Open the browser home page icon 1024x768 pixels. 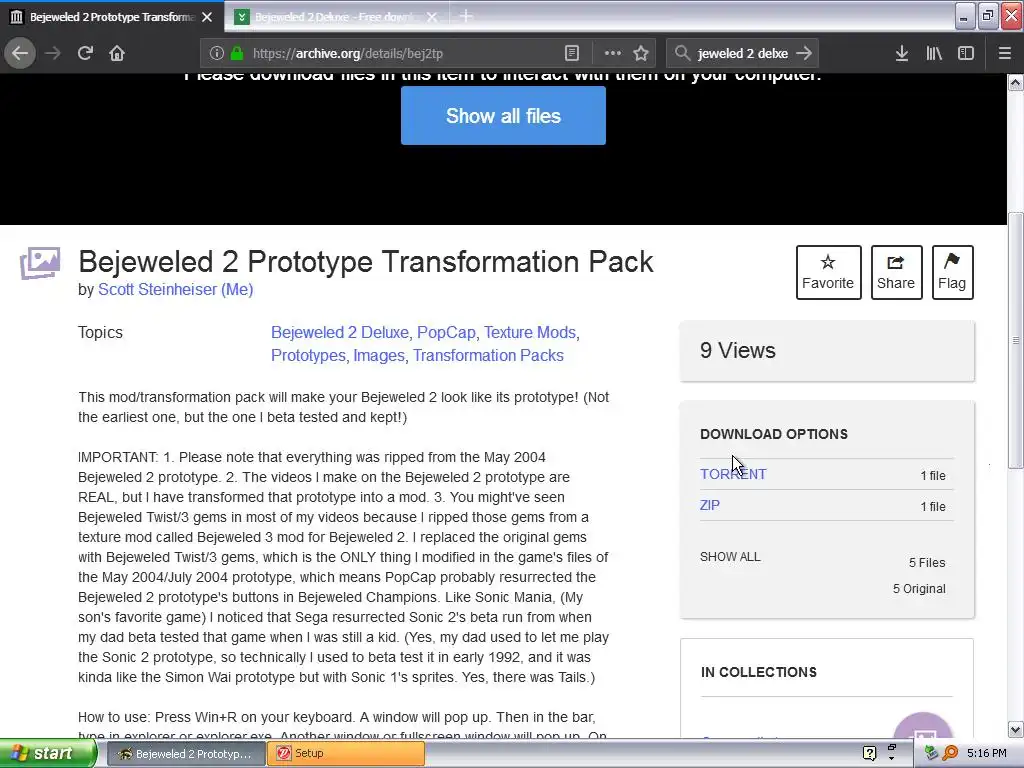tap(117, 53)
